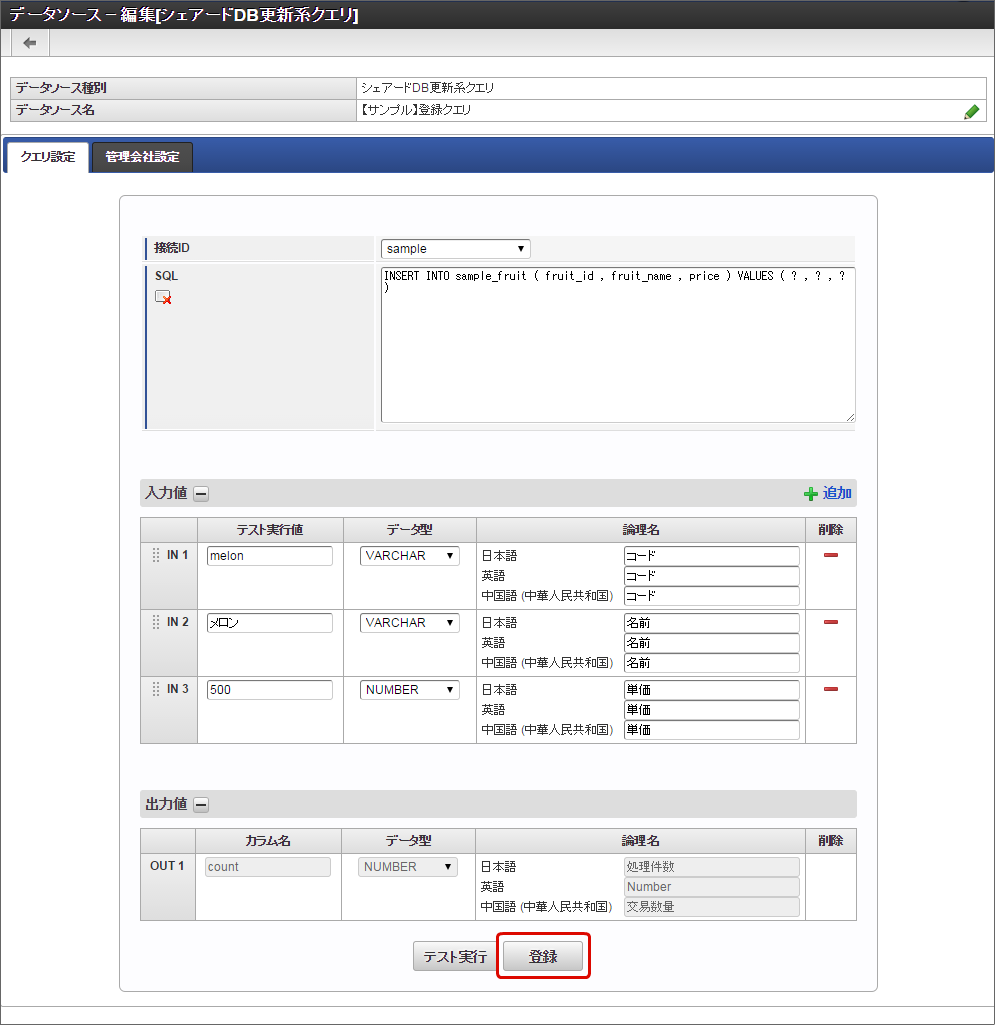This screenshot has height=1025, width=995.
Task: Click IN 2 英語 logical name field
Action: 712,643
